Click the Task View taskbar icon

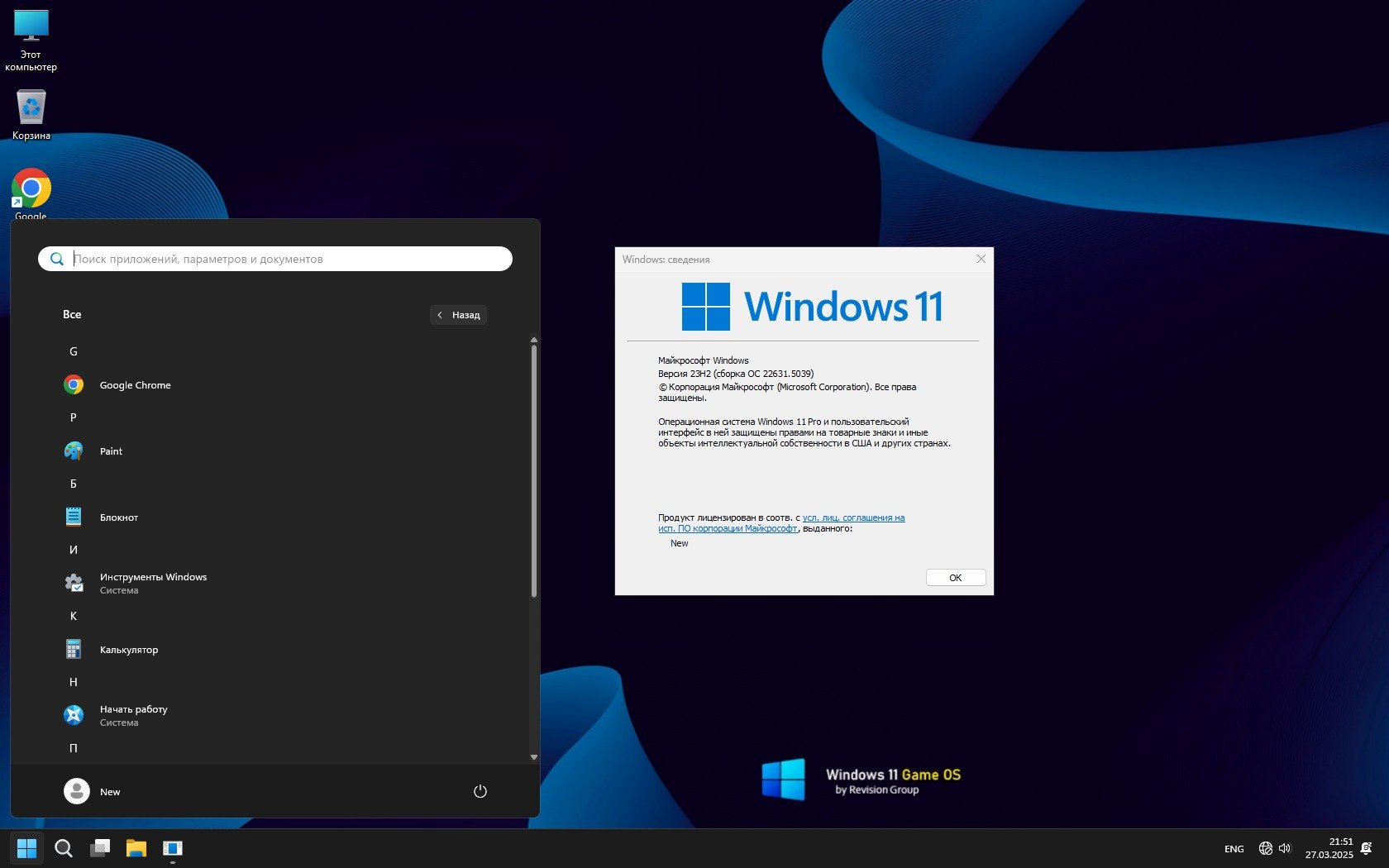click(x=100, y=848)
